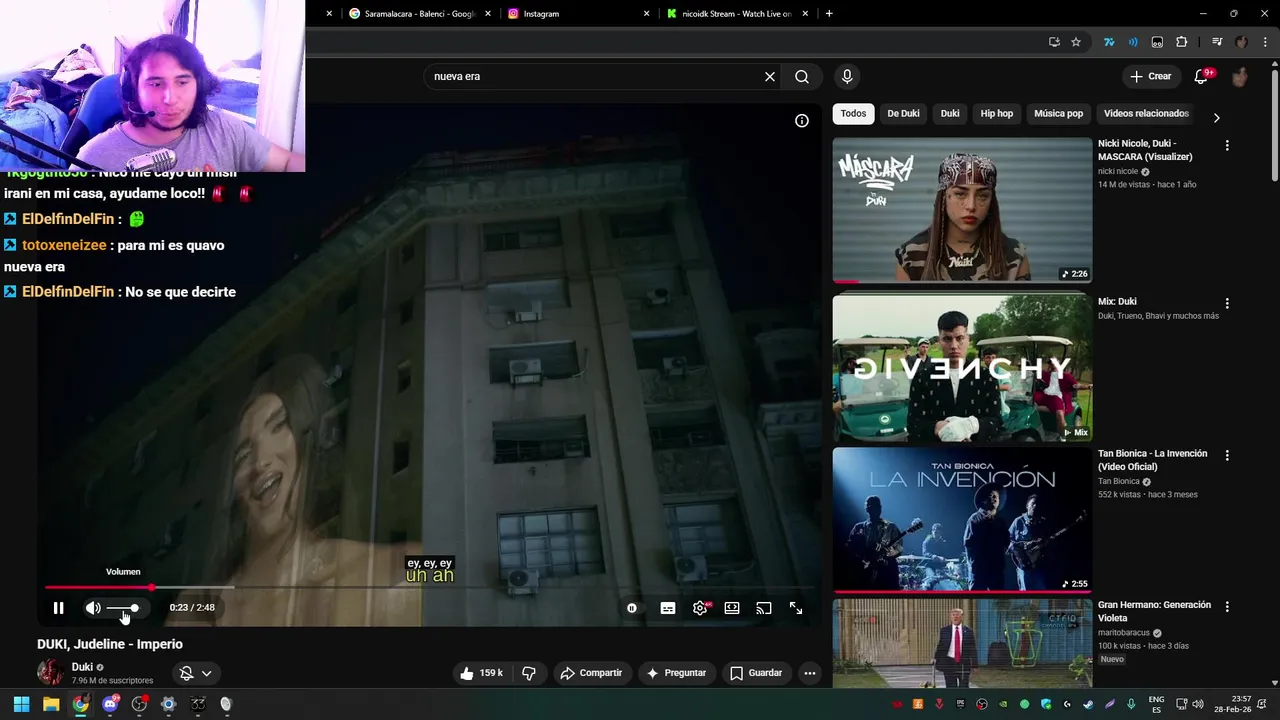
Task: Open the MASCARA Visualizer video thumbnail
Action: coord(962,210)
